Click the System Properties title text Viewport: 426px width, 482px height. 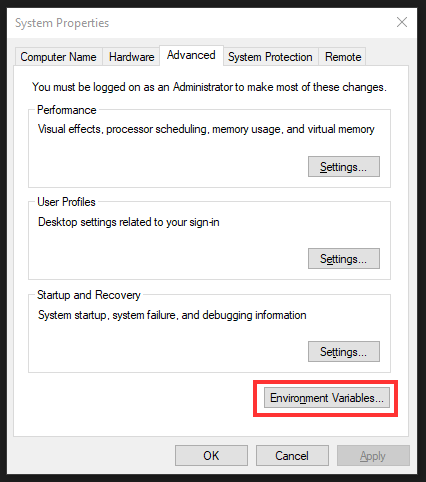point(62,23)
